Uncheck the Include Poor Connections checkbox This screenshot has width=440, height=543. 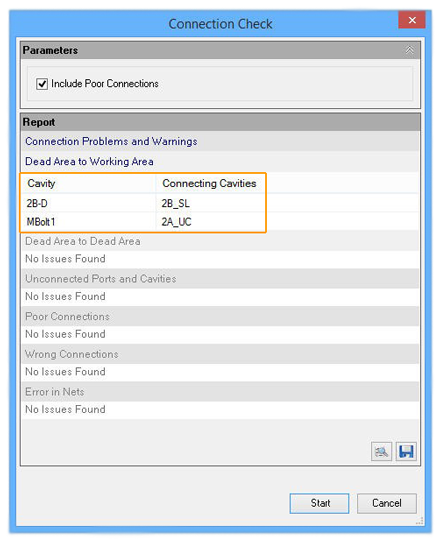[x=42, y=84]
